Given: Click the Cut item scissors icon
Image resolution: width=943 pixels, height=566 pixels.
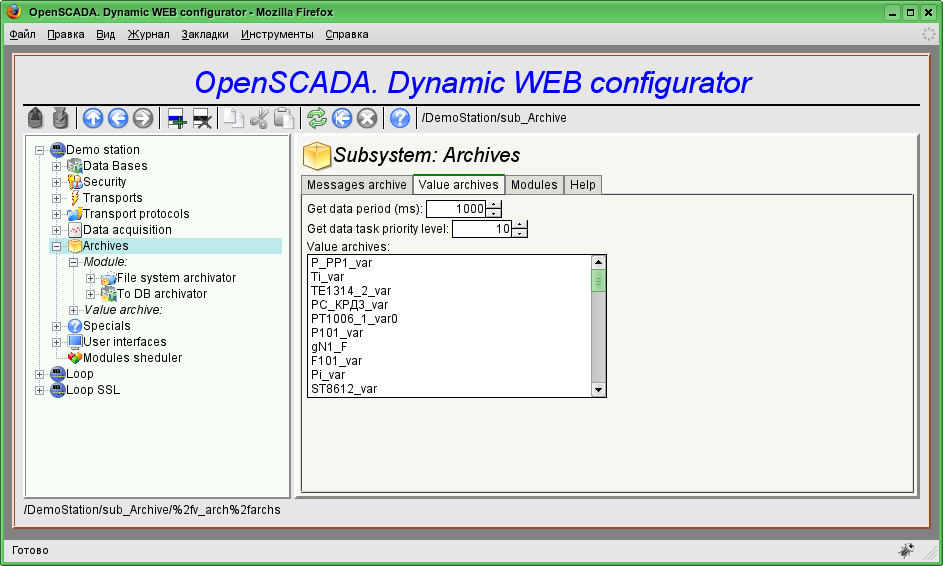Looking at the screenshot, I should pos(259,118).
